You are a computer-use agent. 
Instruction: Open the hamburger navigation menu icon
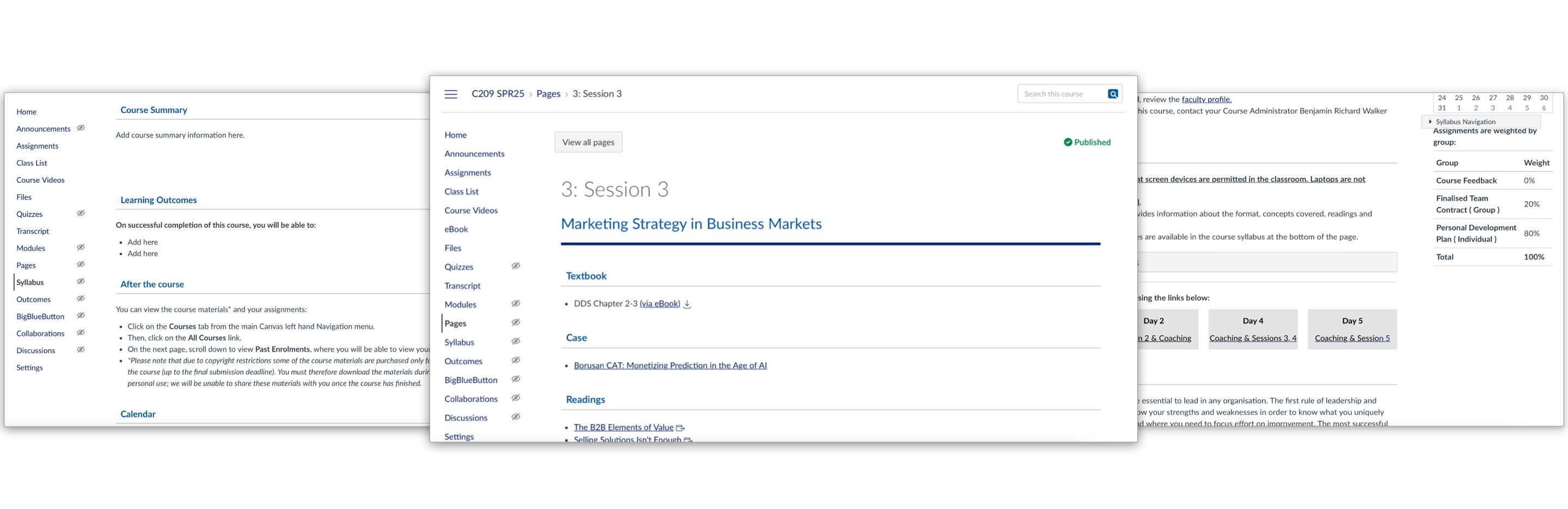(450, 94)
